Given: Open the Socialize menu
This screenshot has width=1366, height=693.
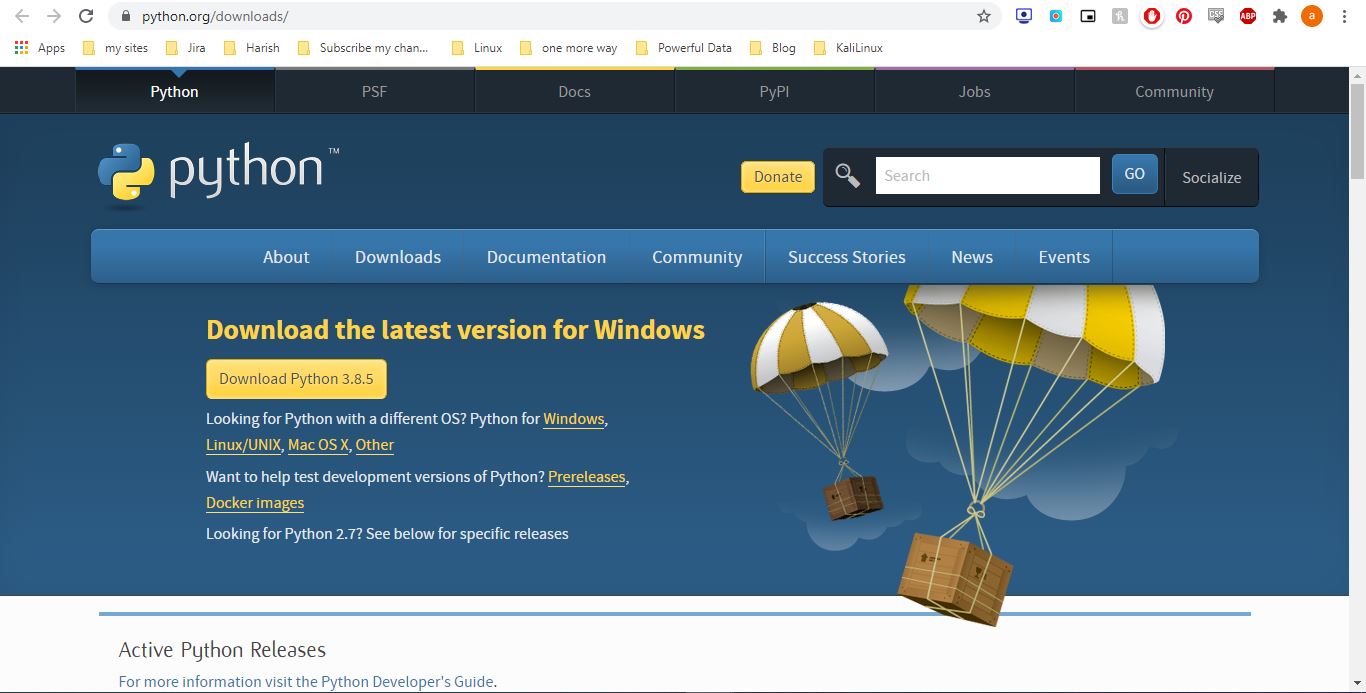Looking at the screenshot, I should [x=1211, y=177].
